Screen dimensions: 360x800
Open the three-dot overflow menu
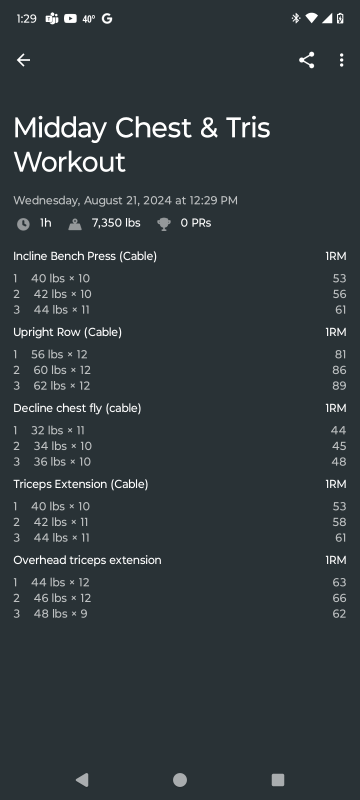[x=341, y=60]
